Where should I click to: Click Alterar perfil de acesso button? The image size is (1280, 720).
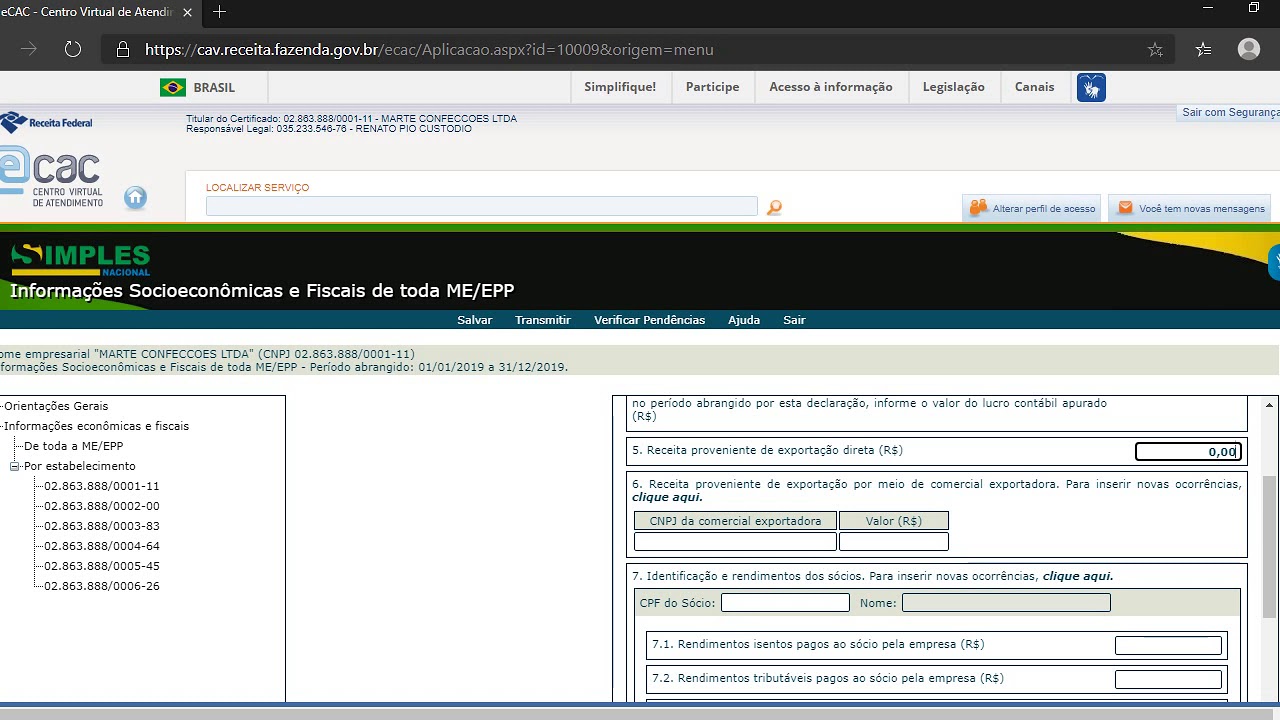point(1032,208)
